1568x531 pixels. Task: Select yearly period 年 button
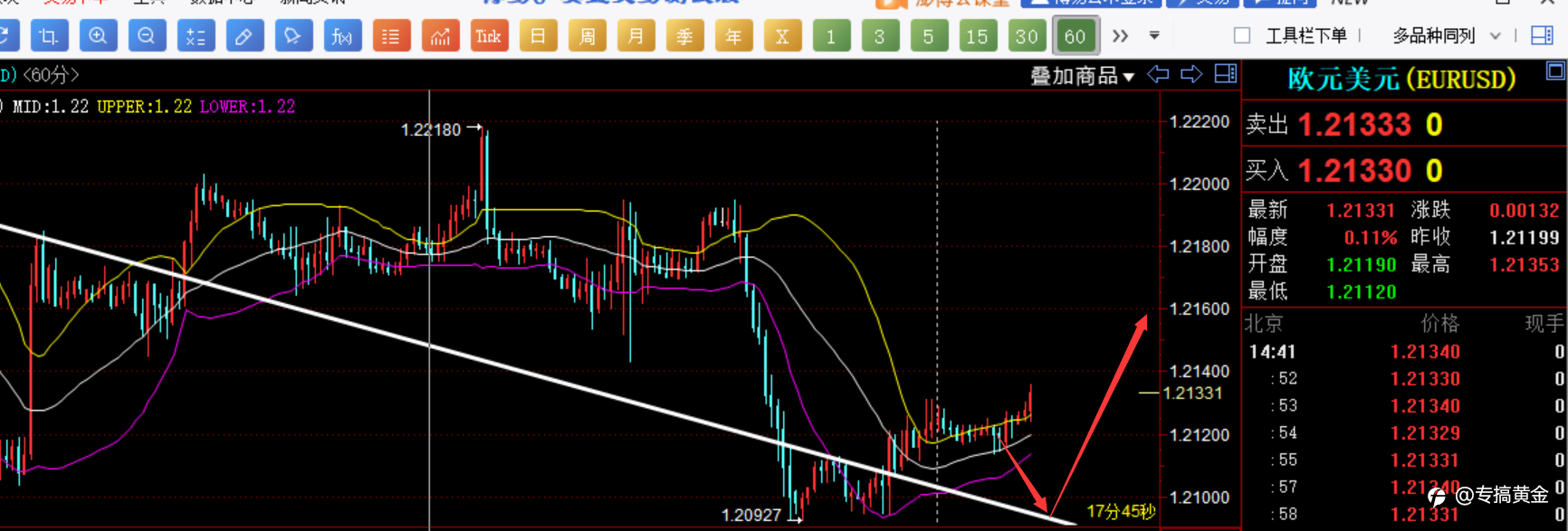pos(733,36)
